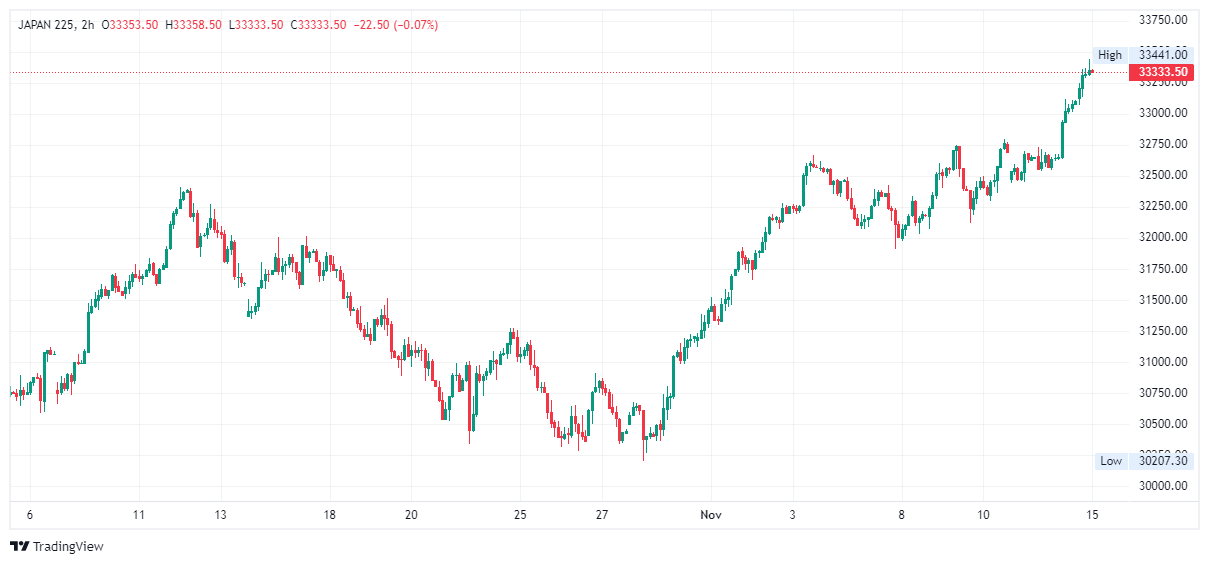Click the 33750.00 price axis label
The height and width of the screenshot is (564, 1209).
point(1163,19)
